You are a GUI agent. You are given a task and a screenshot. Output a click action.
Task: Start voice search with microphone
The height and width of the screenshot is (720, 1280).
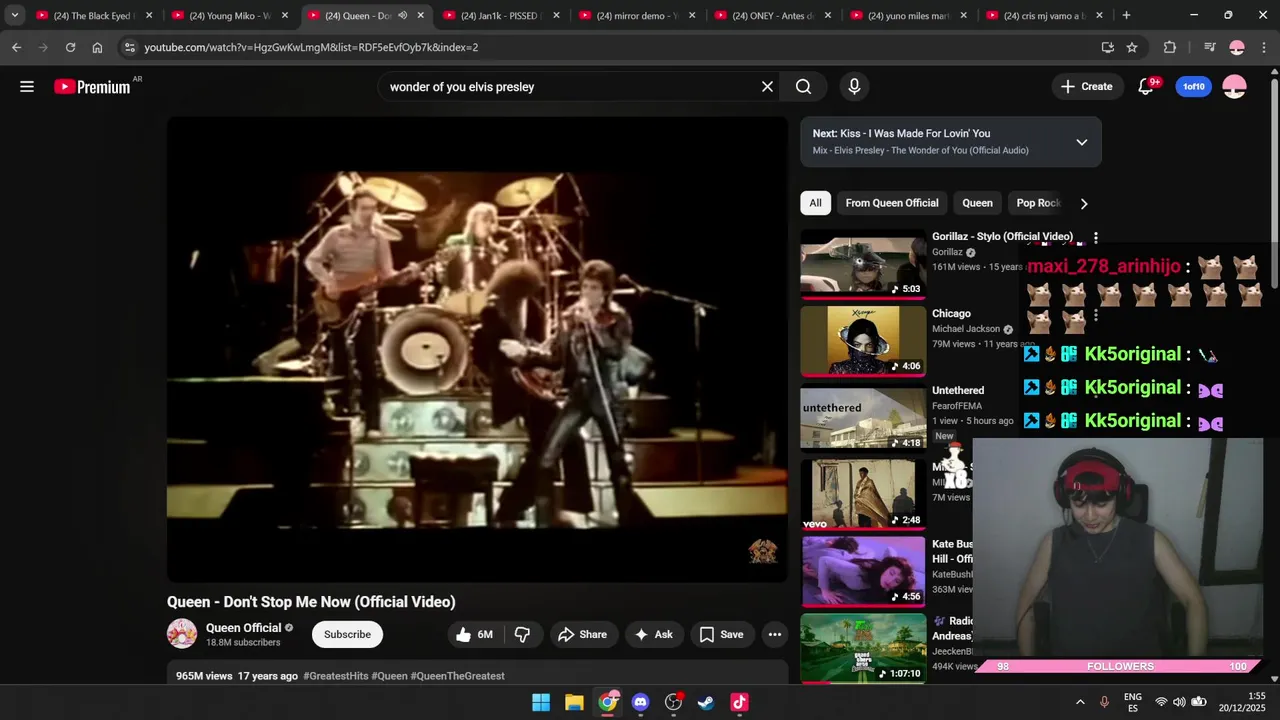pyautogui.click(x=854, y=87)
